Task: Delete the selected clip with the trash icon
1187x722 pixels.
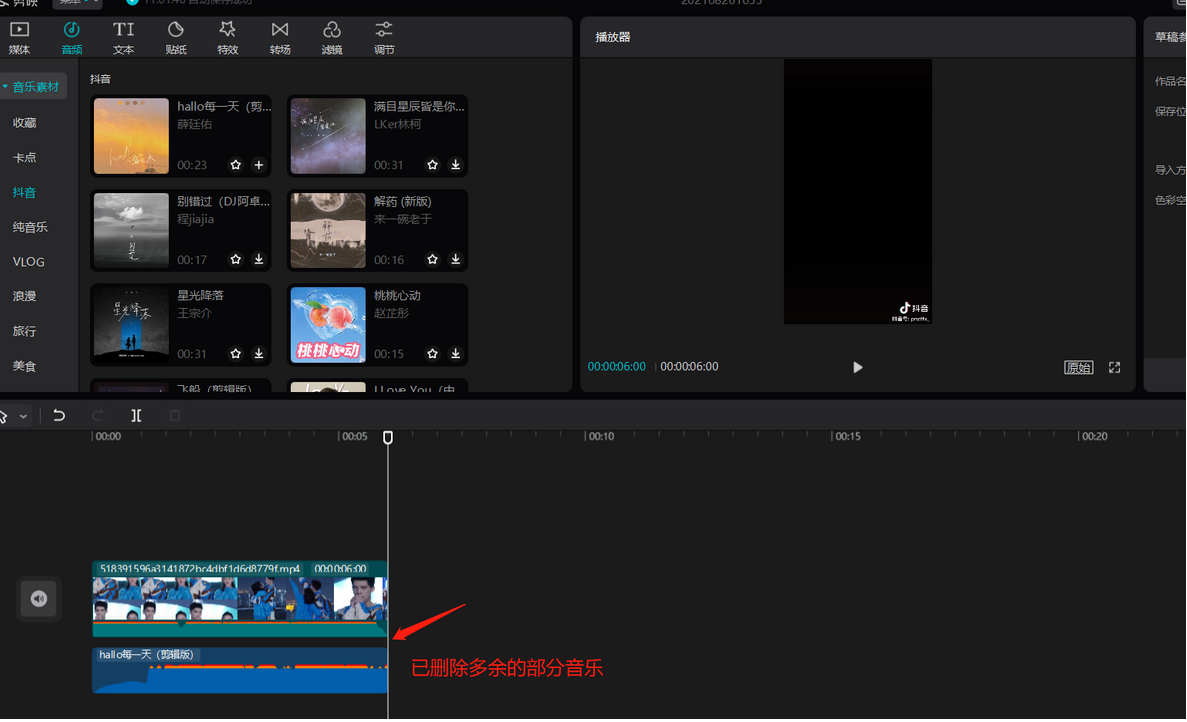Action: [175, 415]
